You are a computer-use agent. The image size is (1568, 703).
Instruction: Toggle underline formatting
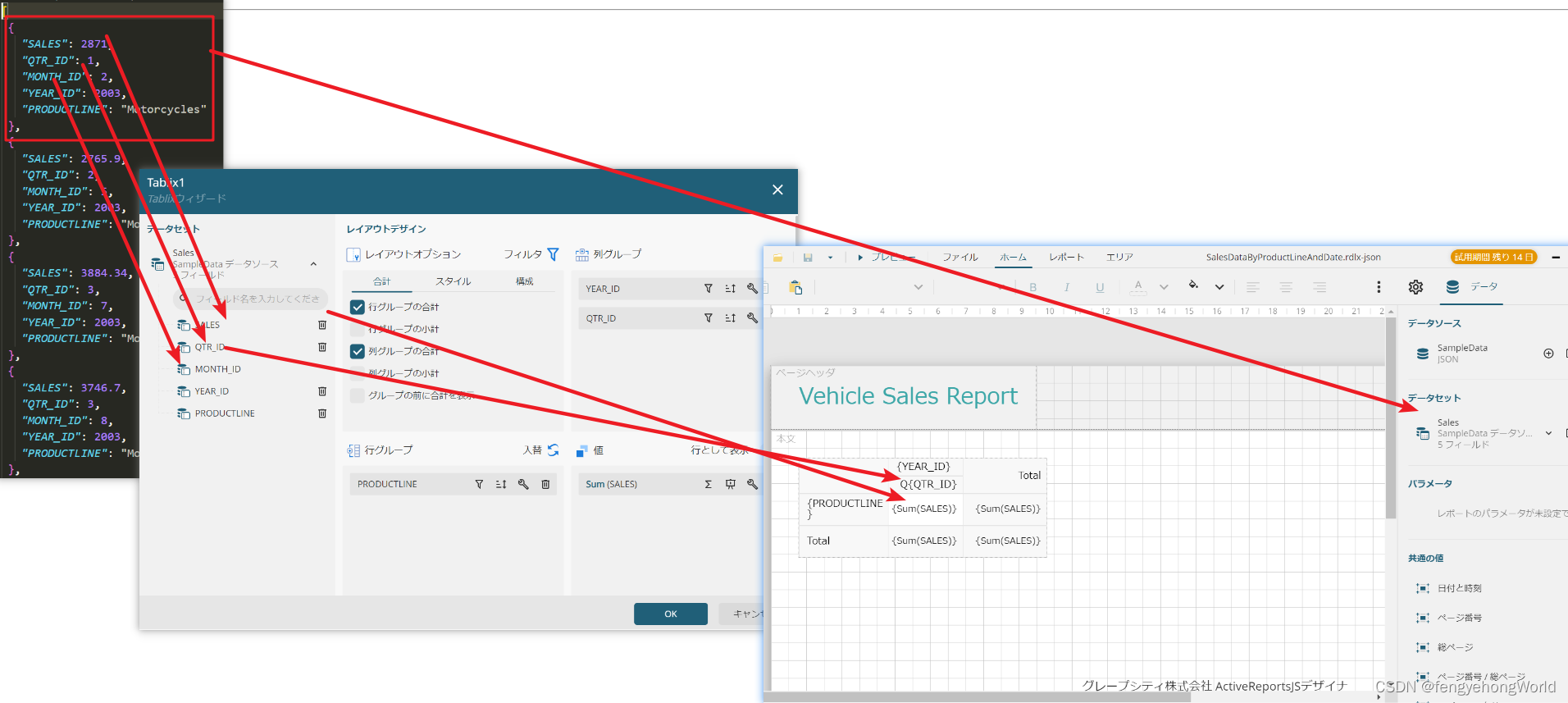coord(1100,287)
